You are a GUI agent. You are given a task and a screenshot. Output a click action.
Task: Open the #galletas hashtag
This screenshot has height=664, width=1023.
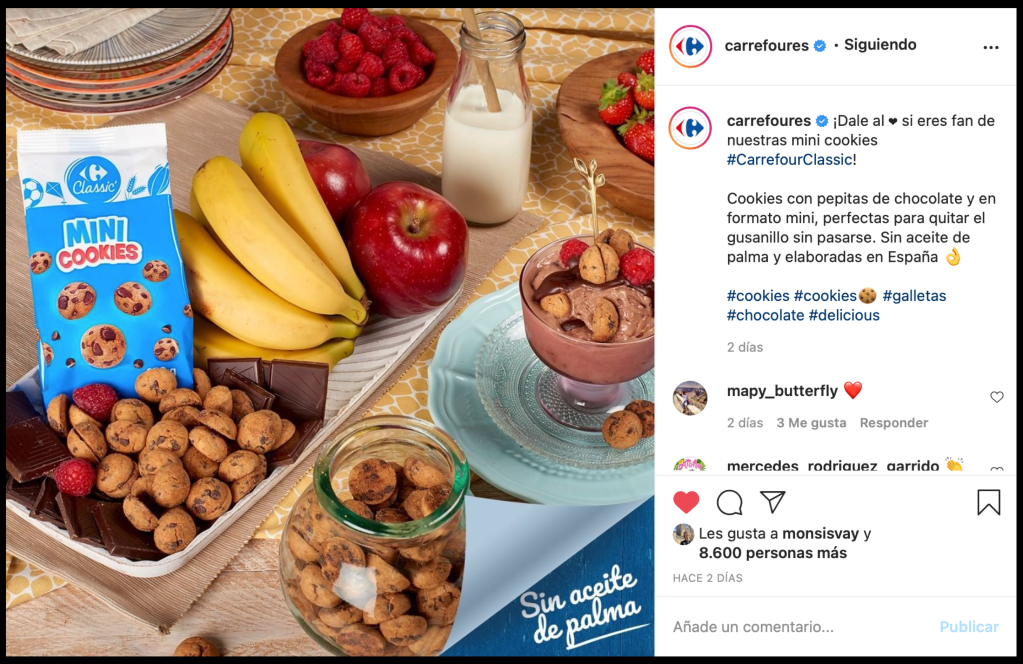click(914, 295)
